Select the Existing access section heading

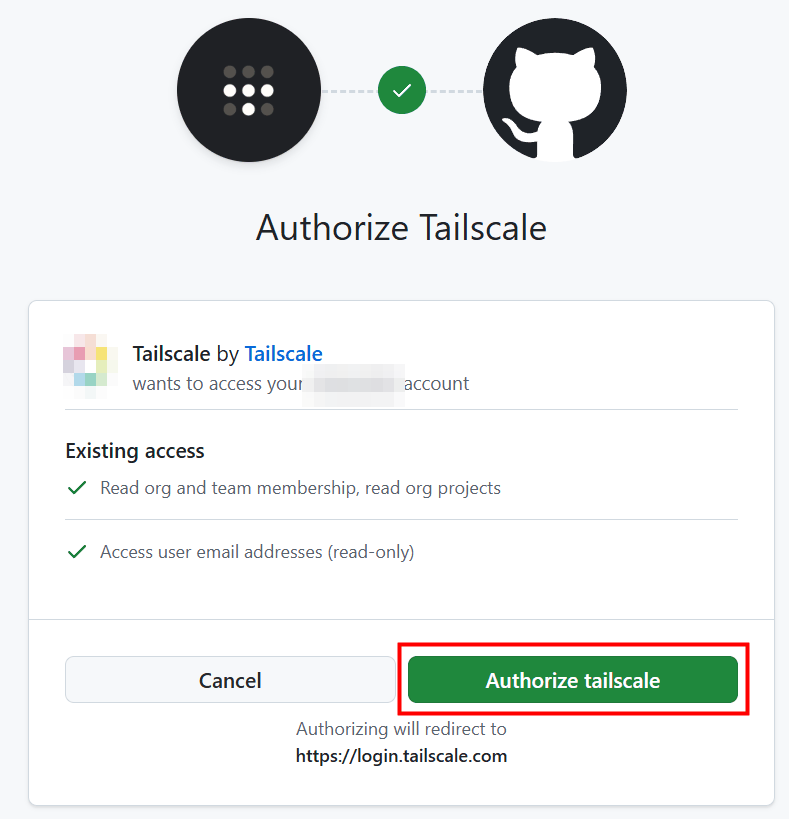tap(135, 451)
